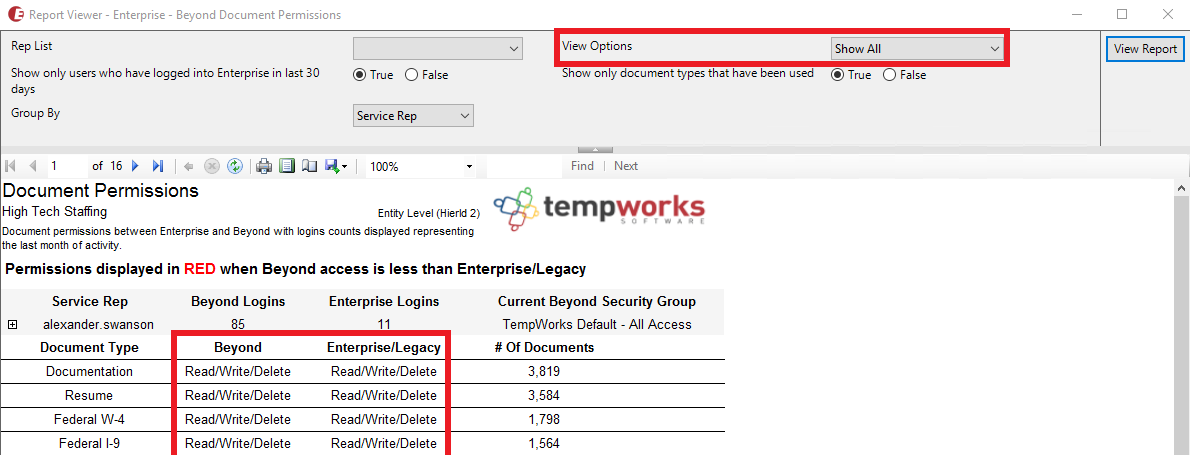This screenshot has height=455, width=1190.
Task: Click the current page number field
Action: click(68, 166)
